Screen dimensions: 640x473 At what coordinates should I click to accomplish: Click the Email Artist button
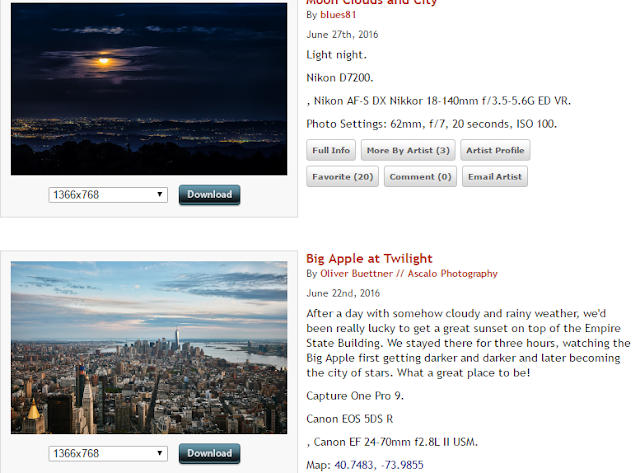point(495,177)
